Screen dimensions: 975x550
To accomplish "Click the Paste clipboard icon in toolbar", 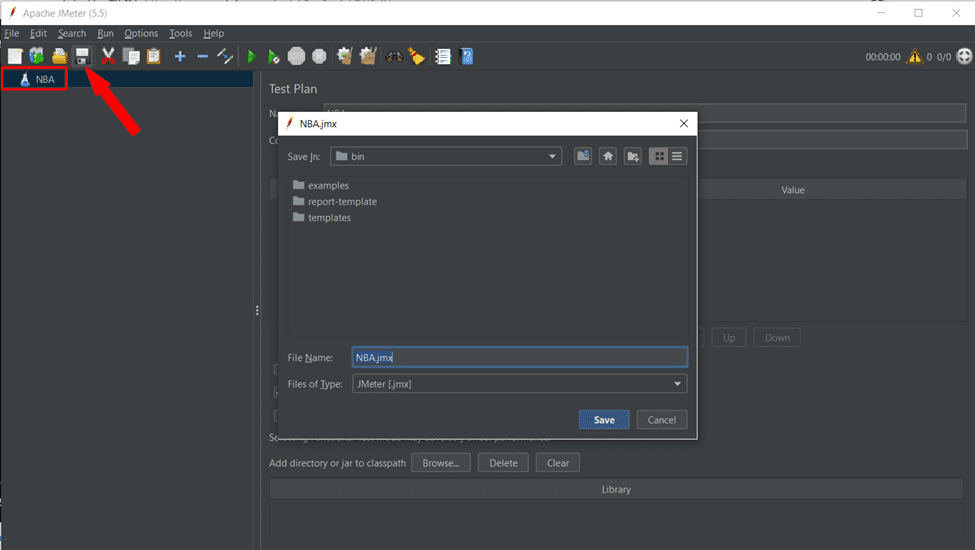I will [153, 56].
